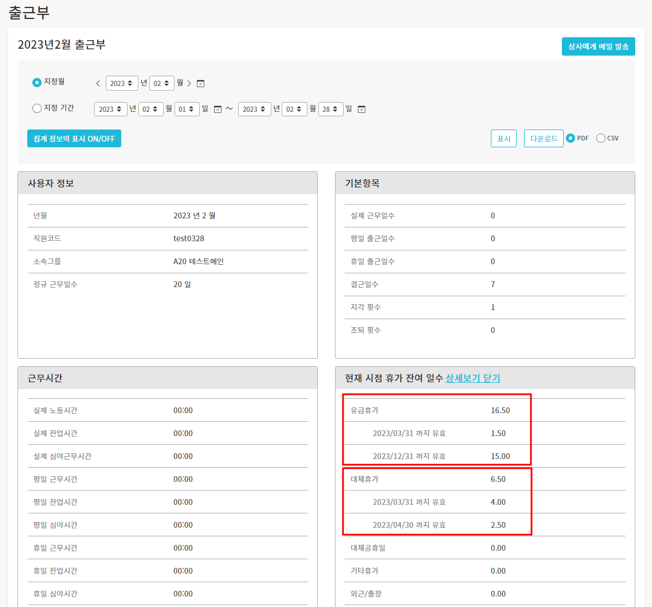Open start day dropdown showing 01

coord(186,109)
